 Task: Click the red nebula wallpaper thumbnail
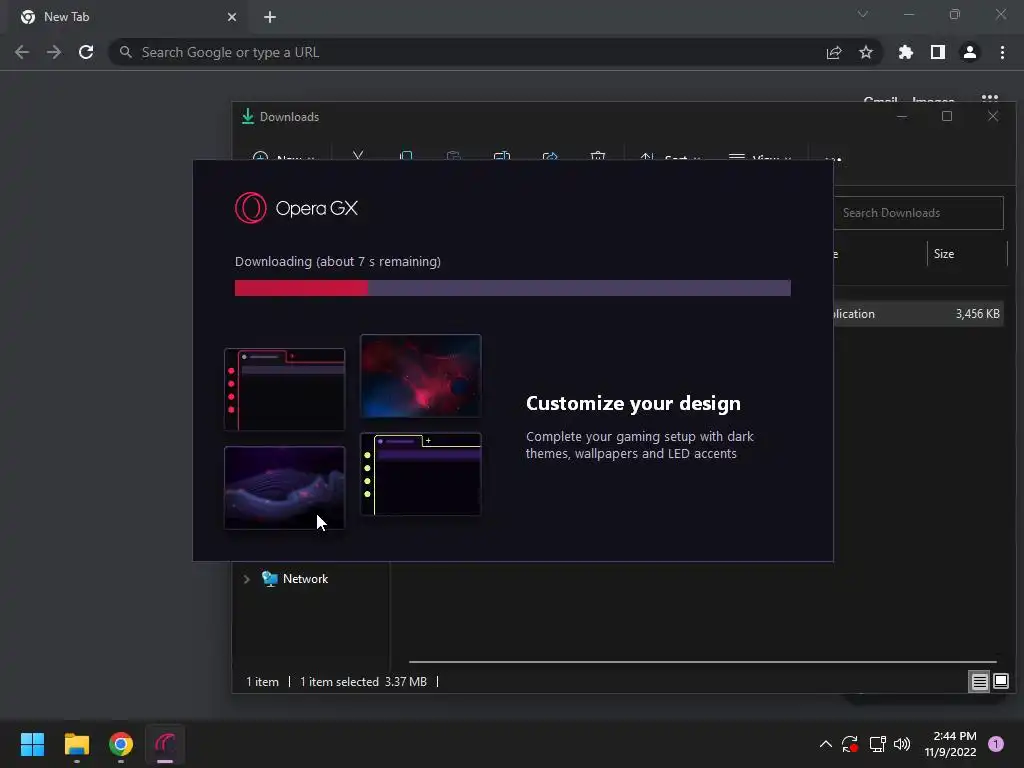[421, 376]
